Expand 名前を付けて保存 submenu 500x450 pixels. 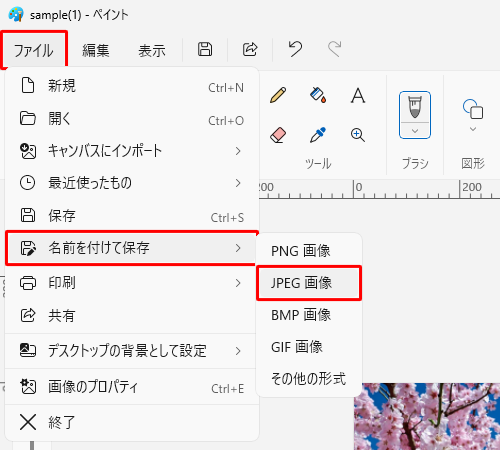pos(132,248)
